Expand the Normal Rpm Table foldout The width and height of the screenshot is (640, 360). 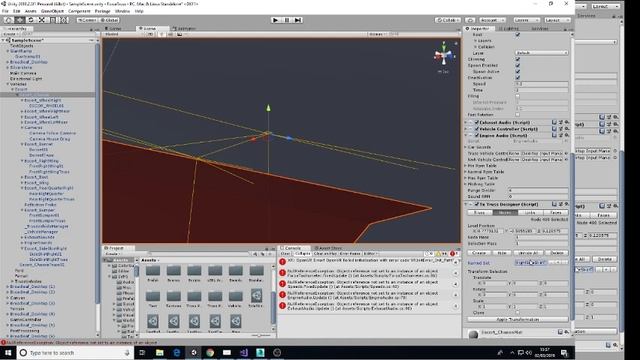coord(466,172)
